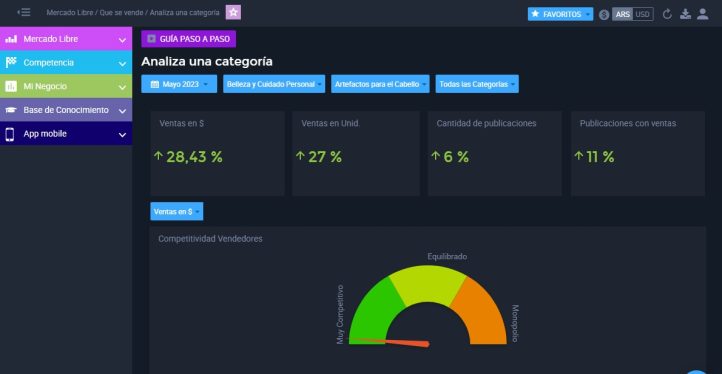Click the Muy Competitivo gauge label

tap(340, 315)
